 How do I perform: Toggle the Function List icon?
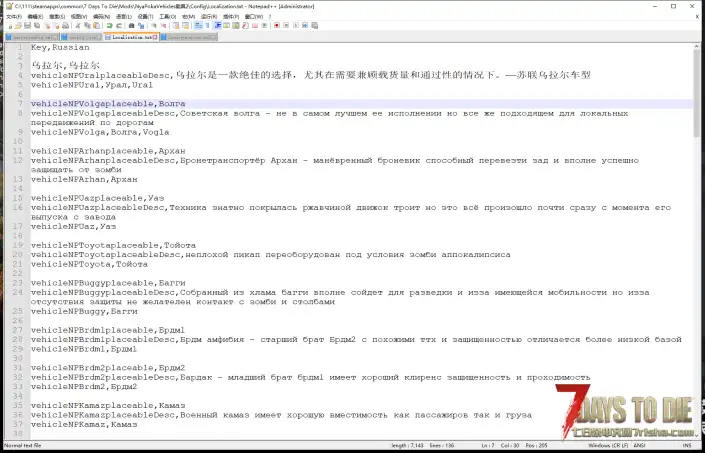[245, 26]
